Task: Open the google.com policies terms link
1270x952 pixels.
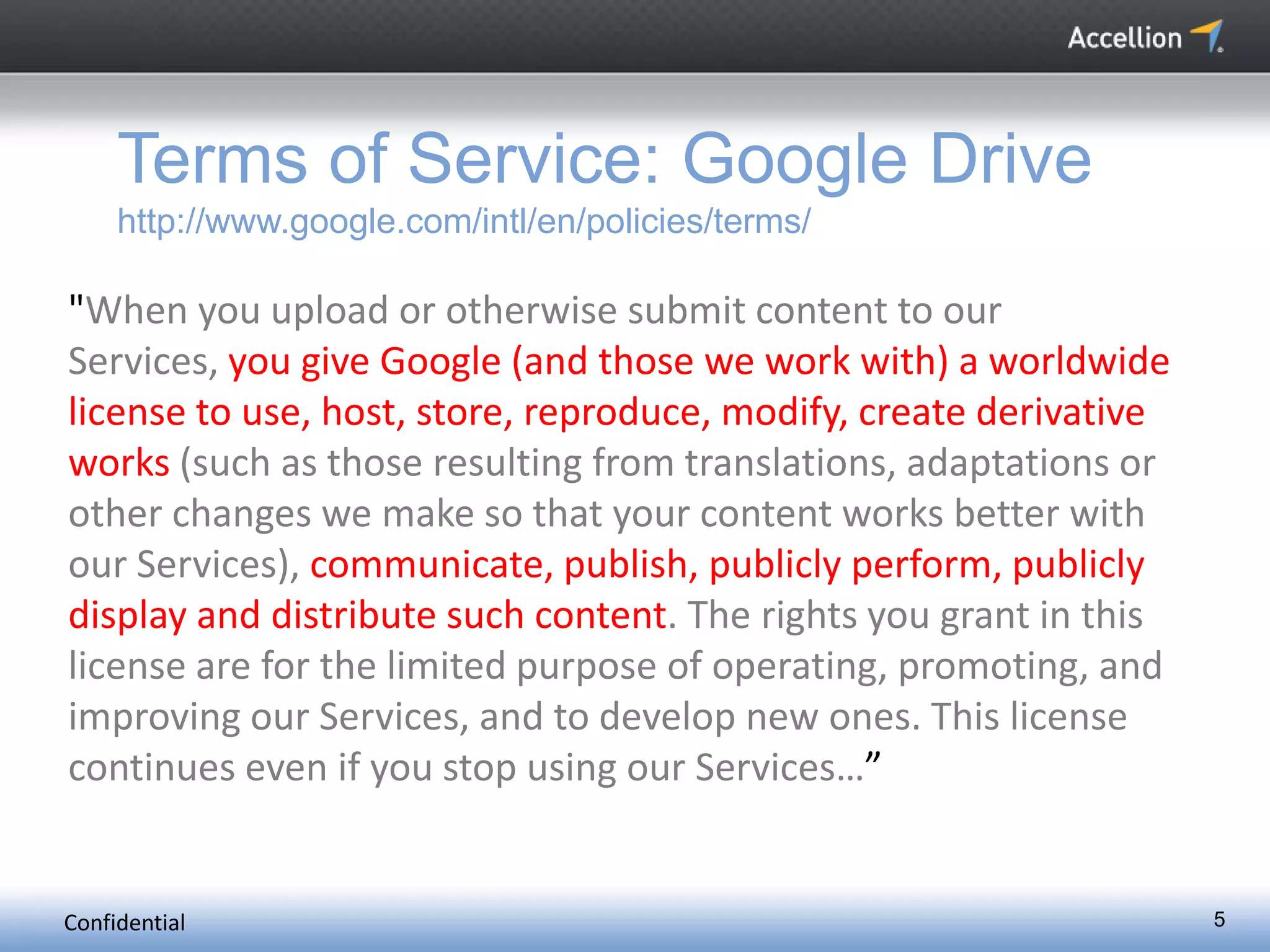Action: [464, 221]
